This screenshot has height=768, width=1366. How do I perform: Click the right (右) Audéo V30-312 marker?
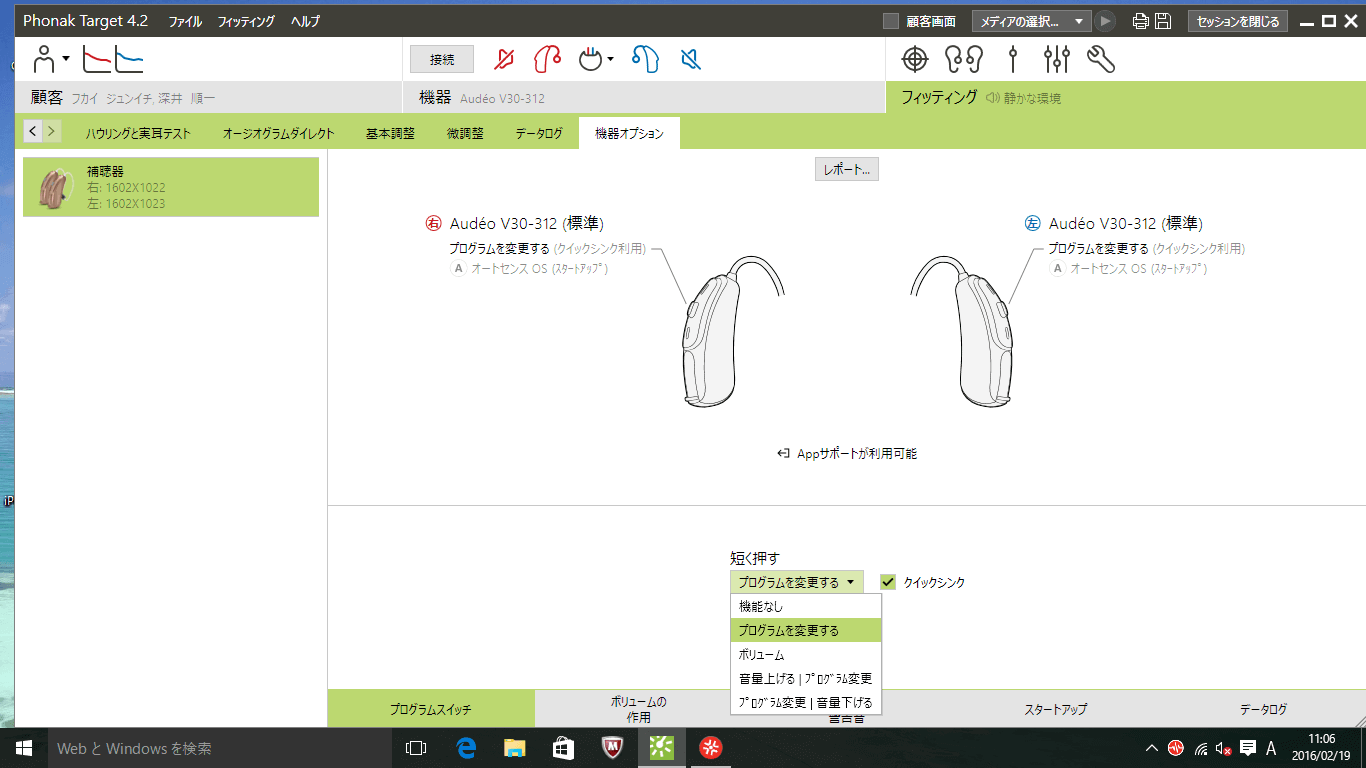pos(433,223)
